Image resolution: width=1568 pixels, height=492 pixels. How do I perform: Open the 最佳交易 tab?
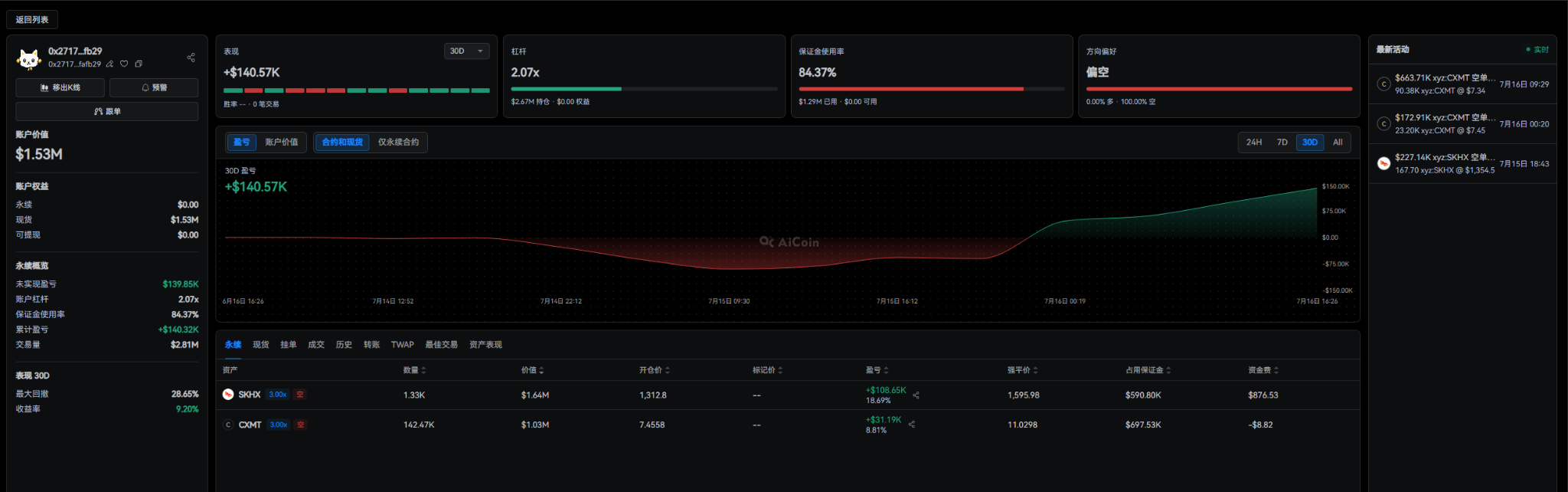[441, 345]
